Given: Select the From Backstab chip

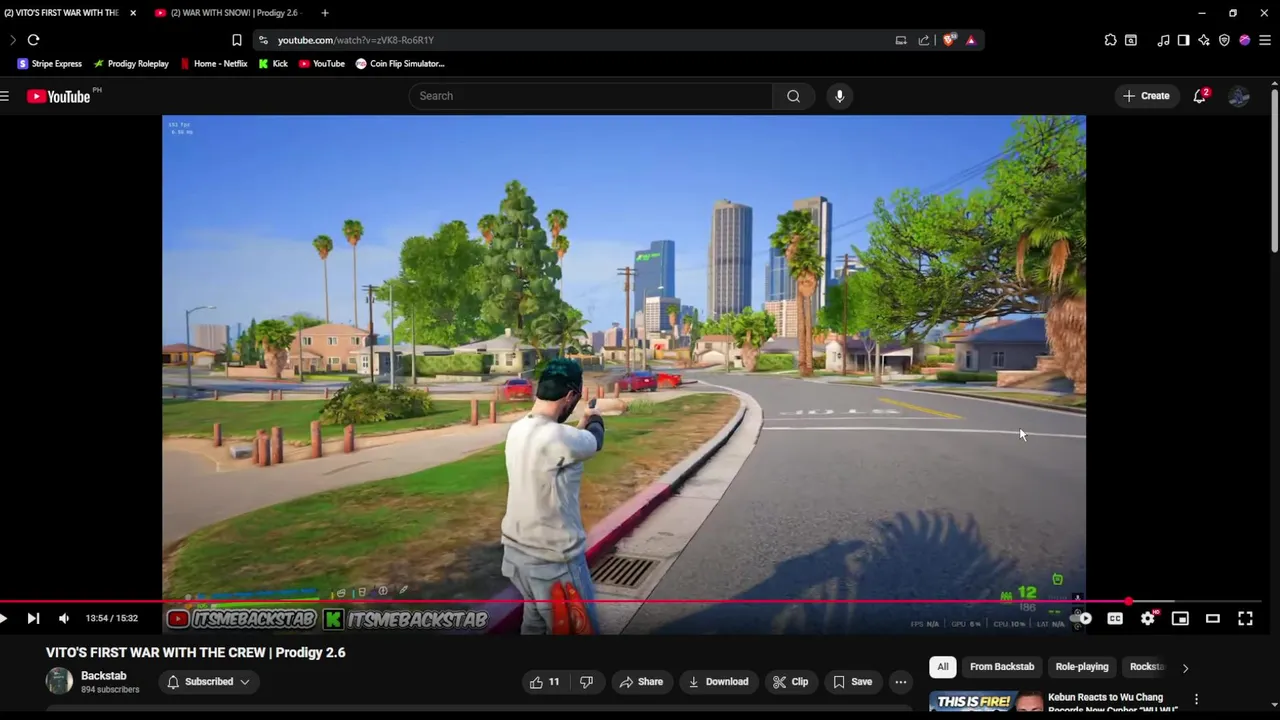Looking at the screenshot, I should coord(1002,667).
